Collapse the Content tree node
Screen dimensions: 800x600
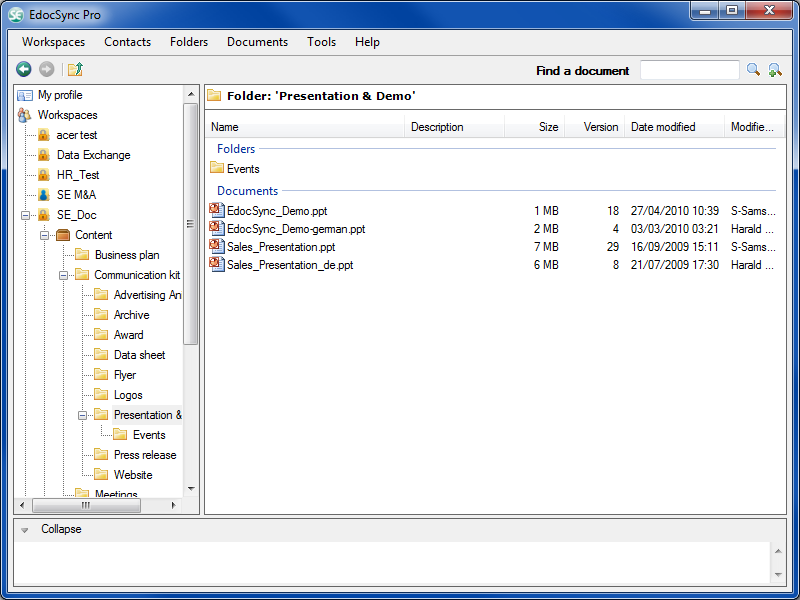(44, 235)
